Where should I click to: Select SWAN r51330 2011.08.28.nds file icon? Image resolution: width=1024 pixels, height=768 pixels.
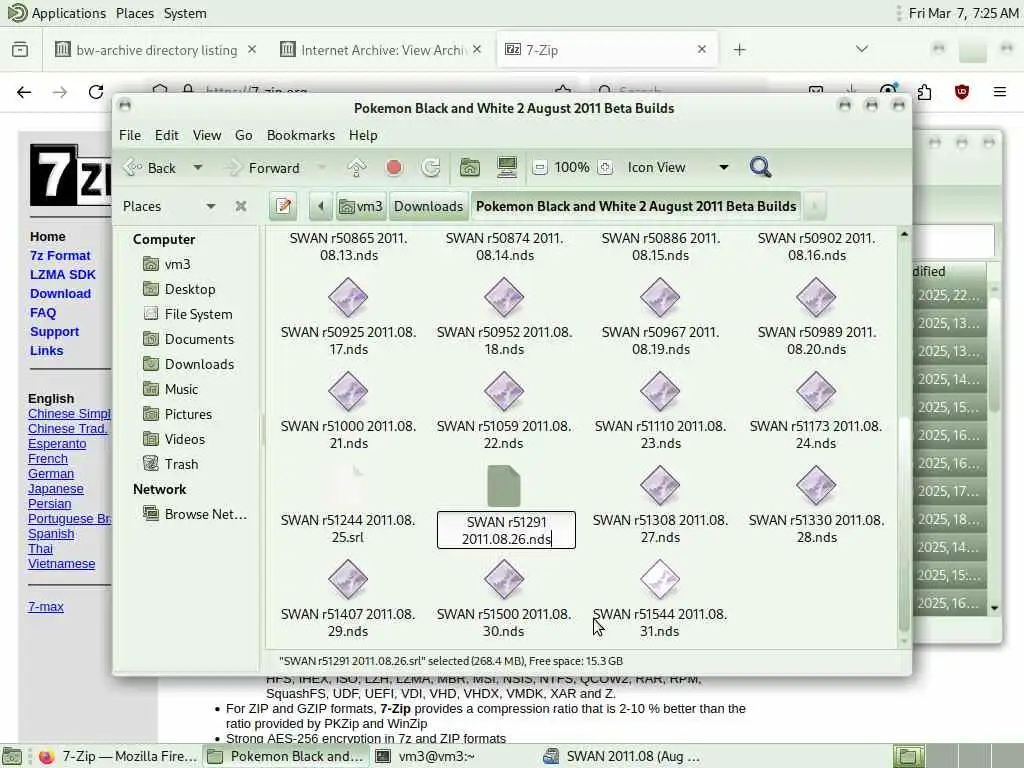pos(816,485)
